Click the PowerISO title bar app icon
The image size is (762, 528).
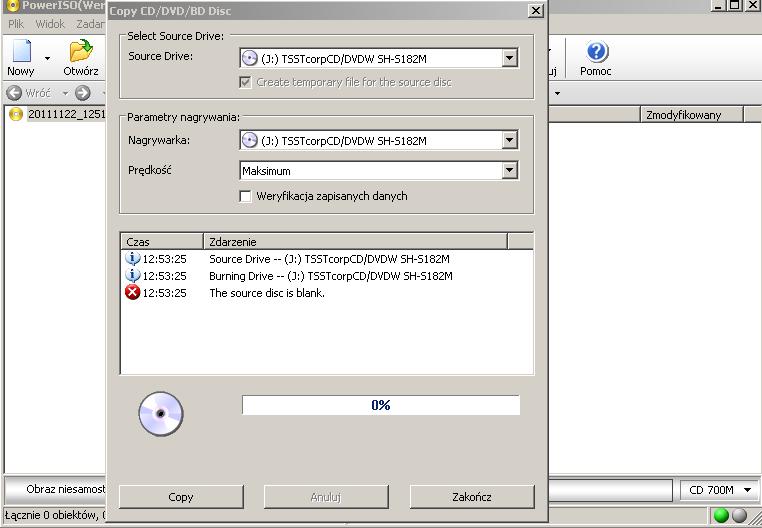click(x=13, y=6)
